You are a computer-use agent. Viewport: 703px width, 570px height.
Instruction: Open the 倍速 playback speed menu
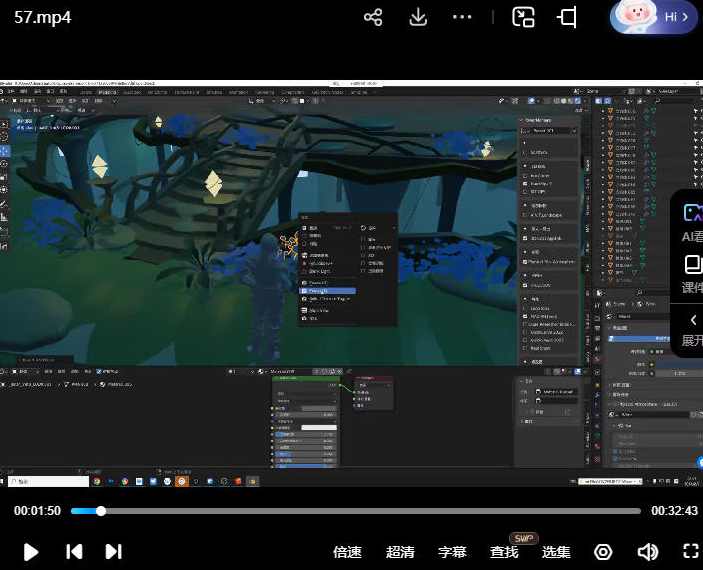347,552
